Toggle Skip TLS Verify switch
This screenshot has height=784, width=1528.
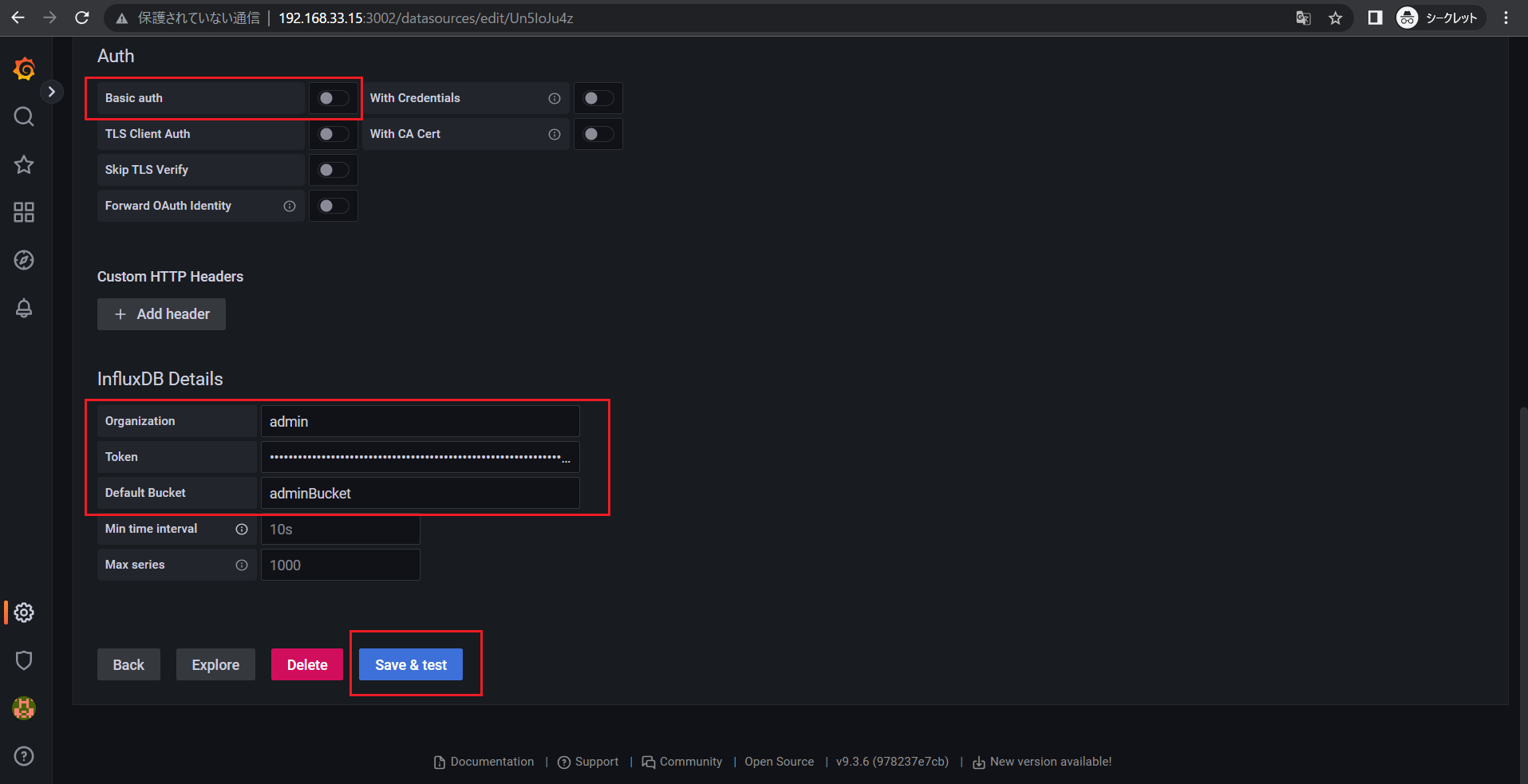pyautogui.click(x=333, y=170)
